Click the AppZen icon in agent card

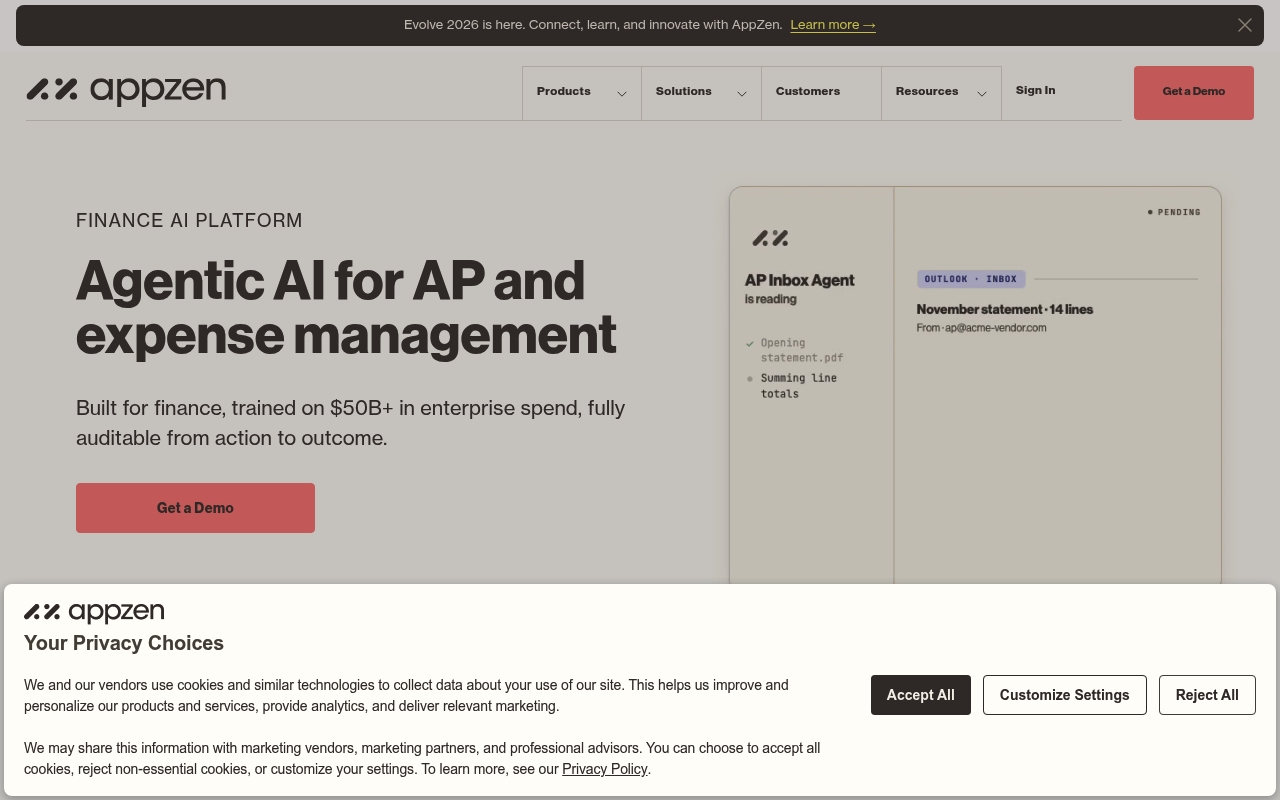pos(770,238)
